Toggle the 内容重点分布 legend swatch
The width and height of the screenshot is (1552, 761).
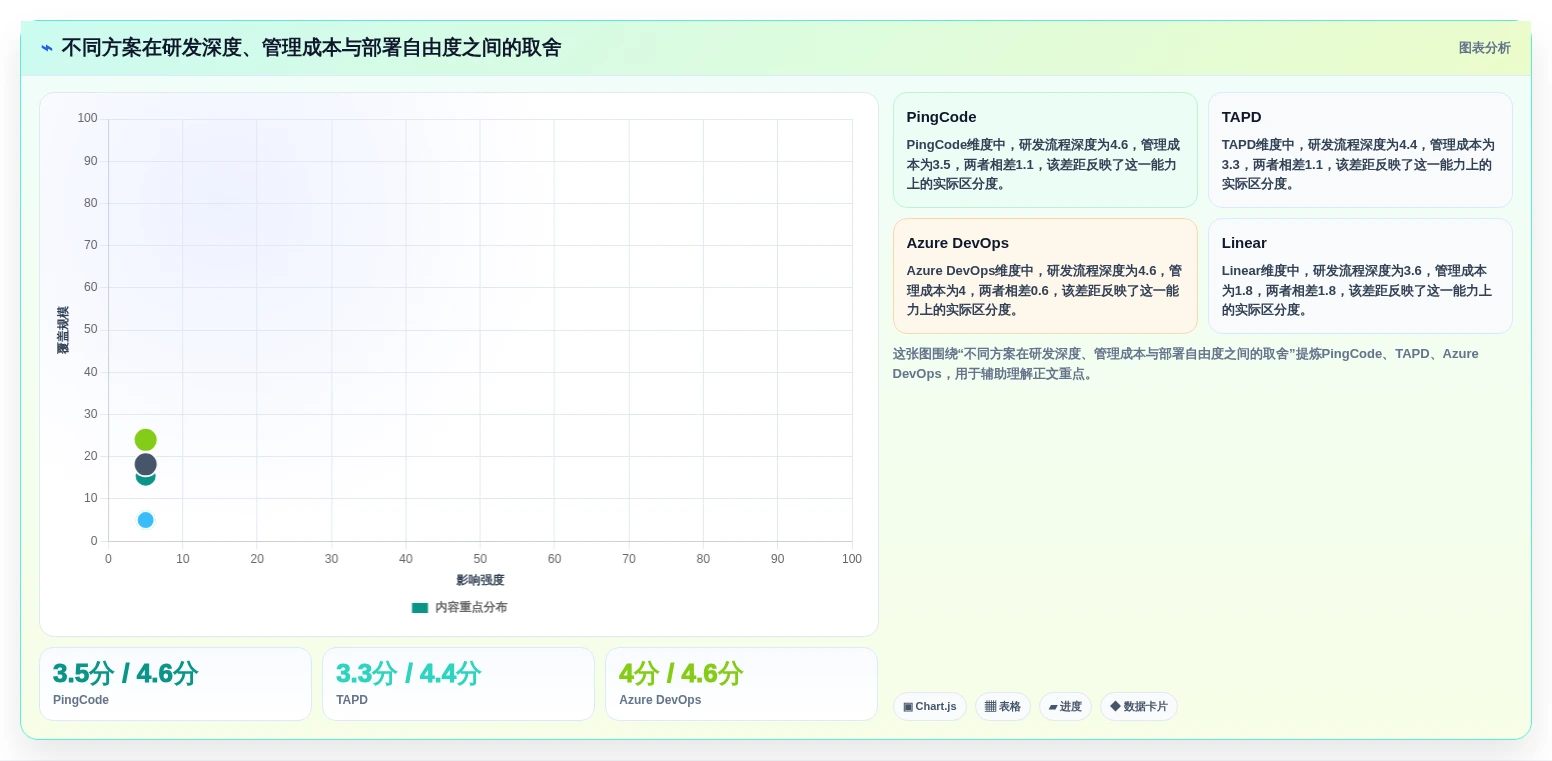click(x=420, y=608)
